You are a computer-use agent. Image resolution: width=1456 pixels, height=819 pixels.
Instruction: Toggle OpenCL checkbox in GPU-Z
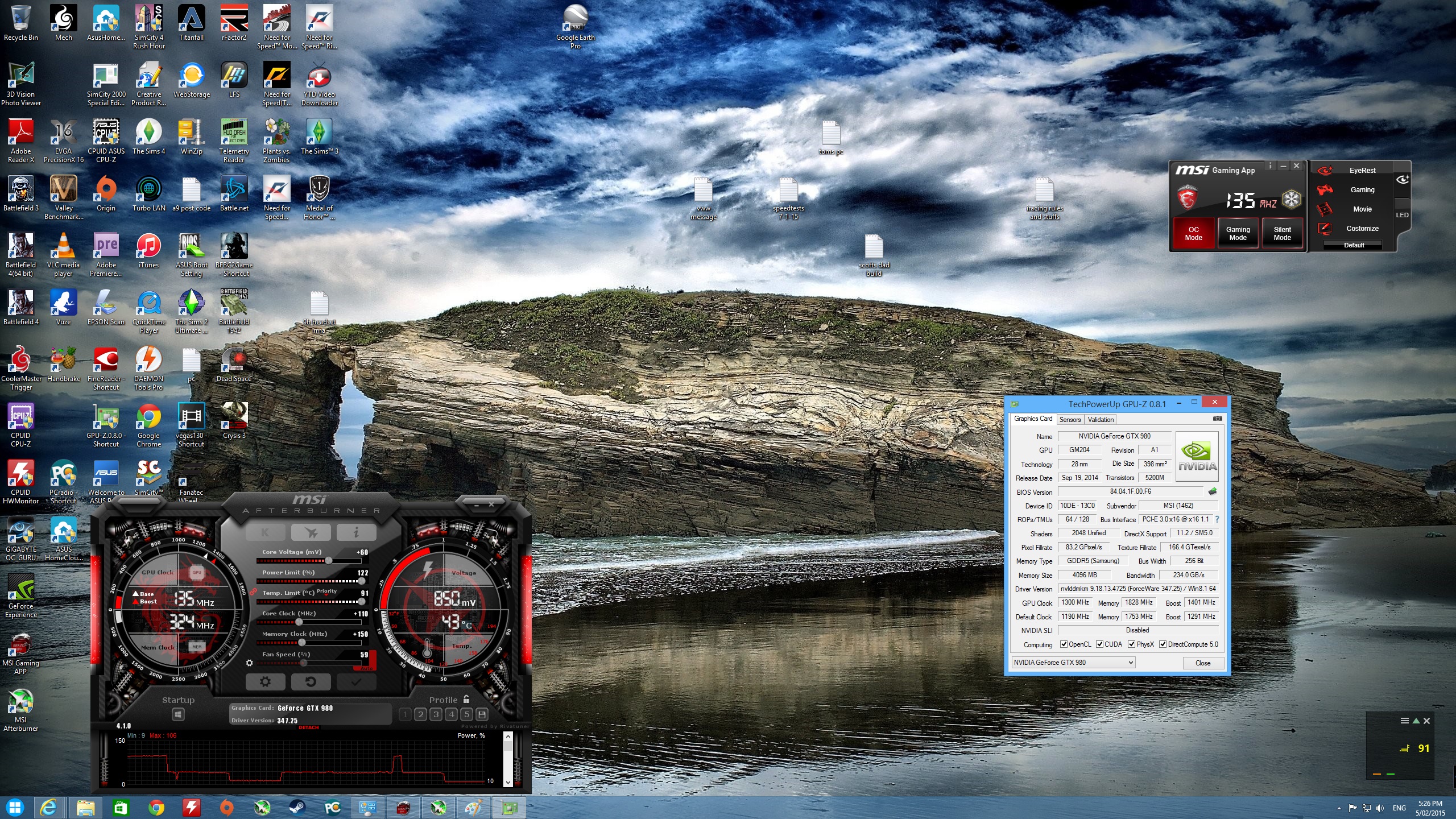(1064, 644)
